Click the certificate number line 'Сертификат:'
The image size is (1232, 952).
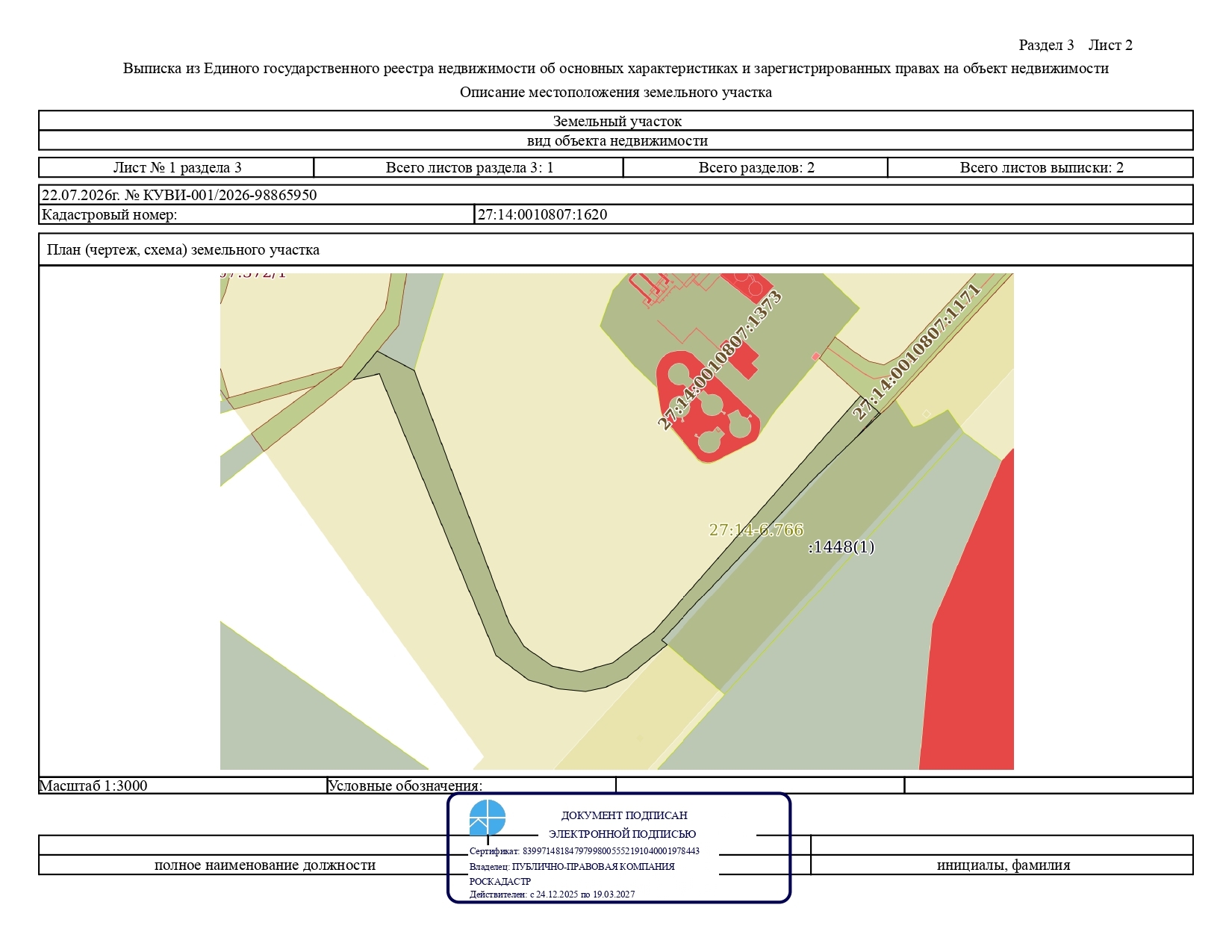(x=584, y=851)
